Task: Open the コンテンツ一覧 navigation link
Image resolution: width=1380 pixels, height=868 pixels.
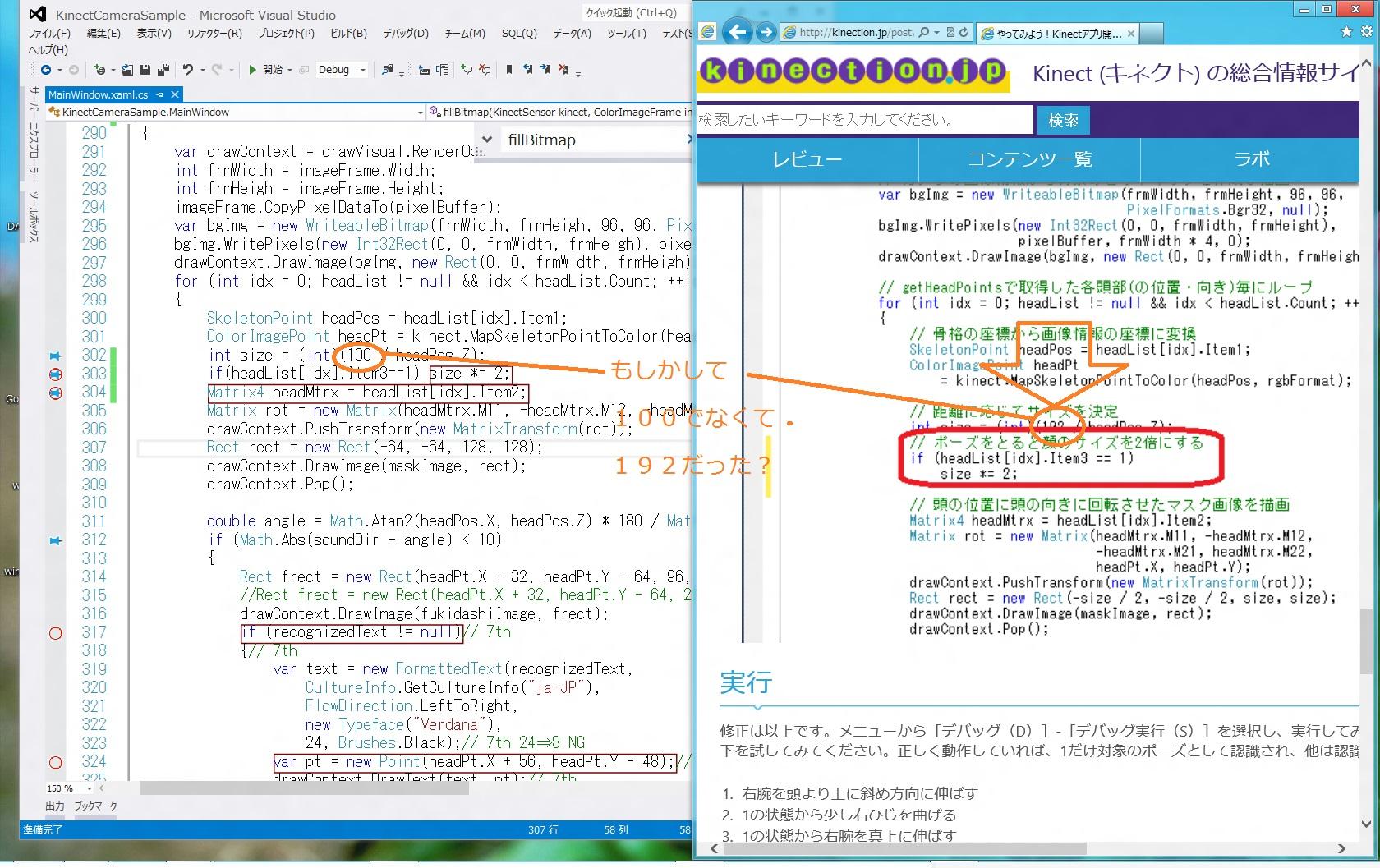Action: 1029,159
